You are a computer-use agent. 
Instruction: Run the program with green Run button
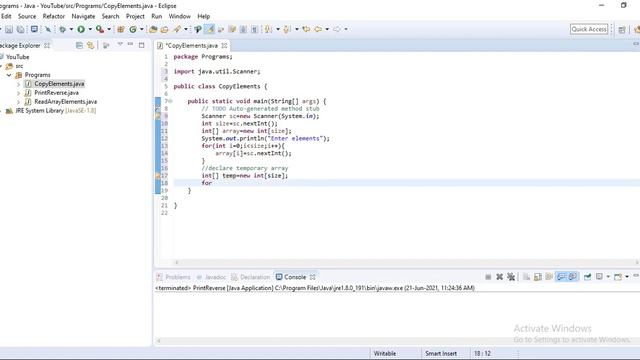81,29
